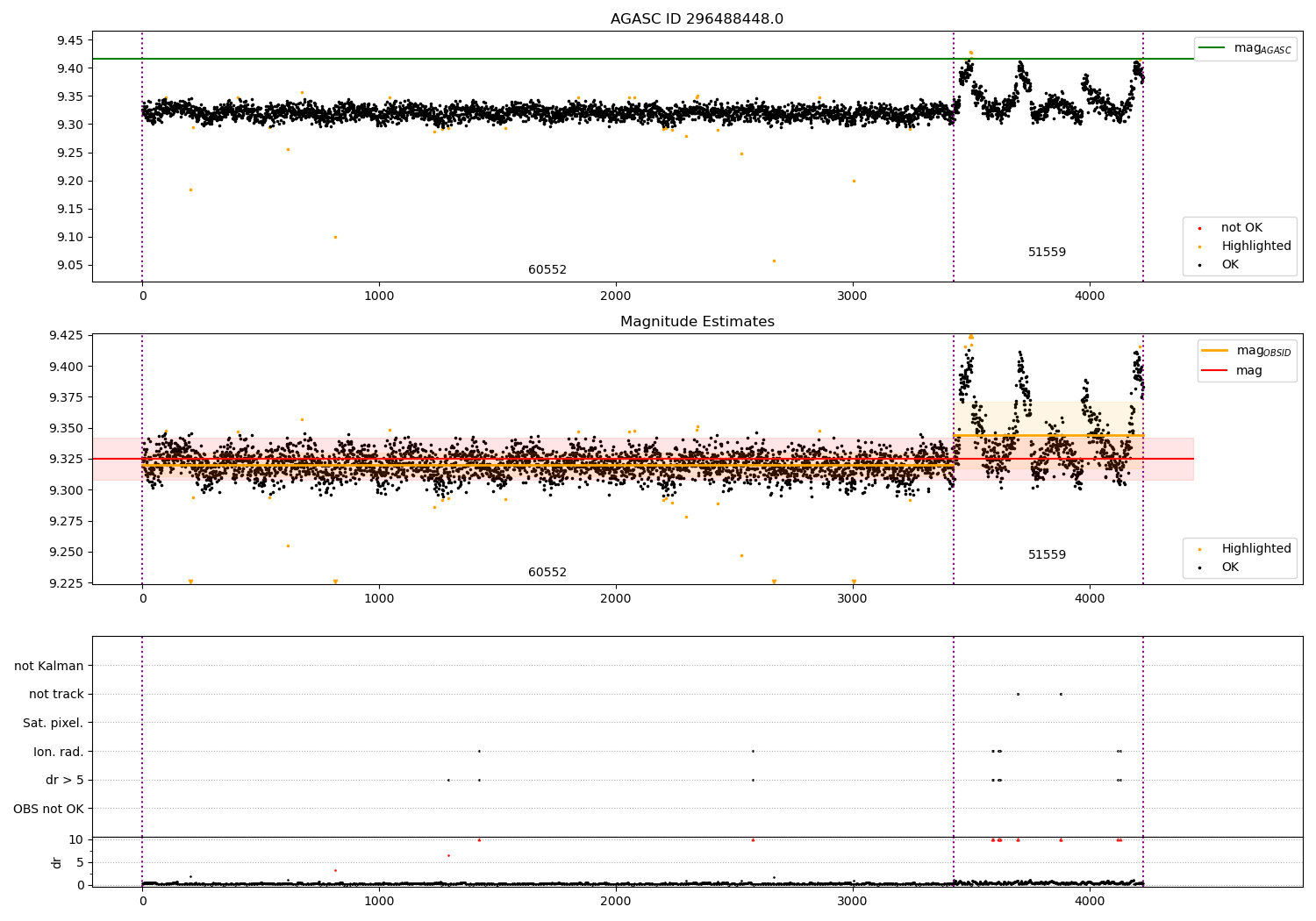Click the orange mag OBSID legend line

click(x=1214, y=350)
